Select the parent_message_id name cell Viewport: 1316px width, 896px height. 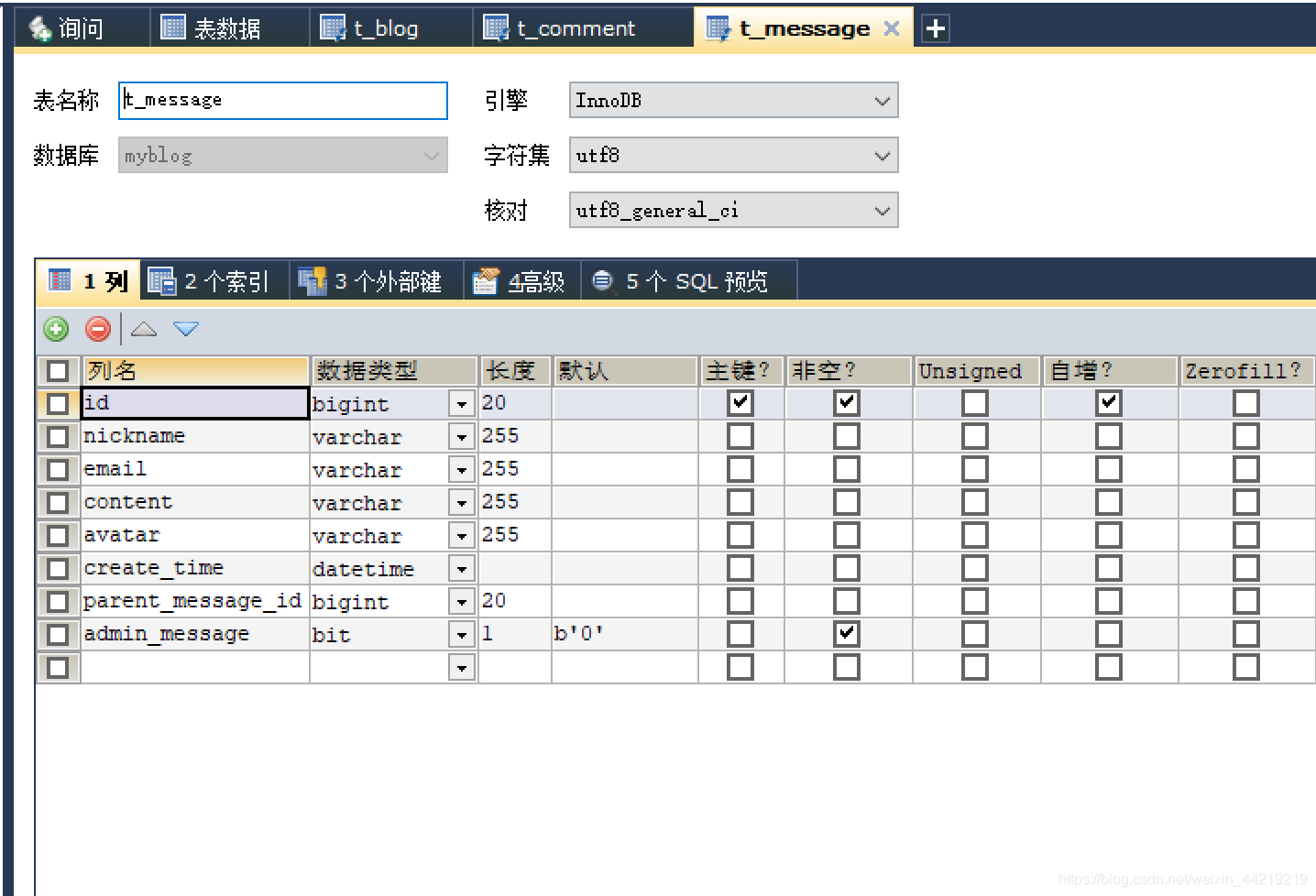pos(195,601)
